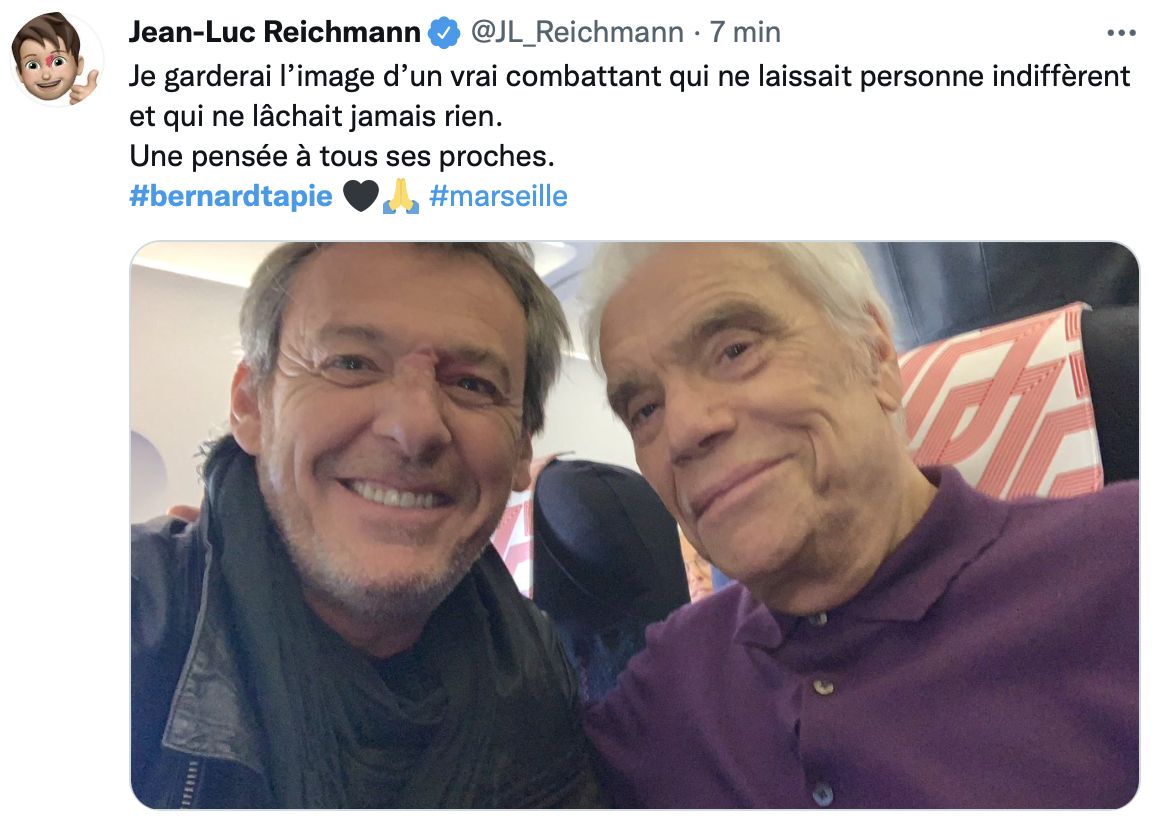
Task: Click the black heart emoji
Action: 362,196
